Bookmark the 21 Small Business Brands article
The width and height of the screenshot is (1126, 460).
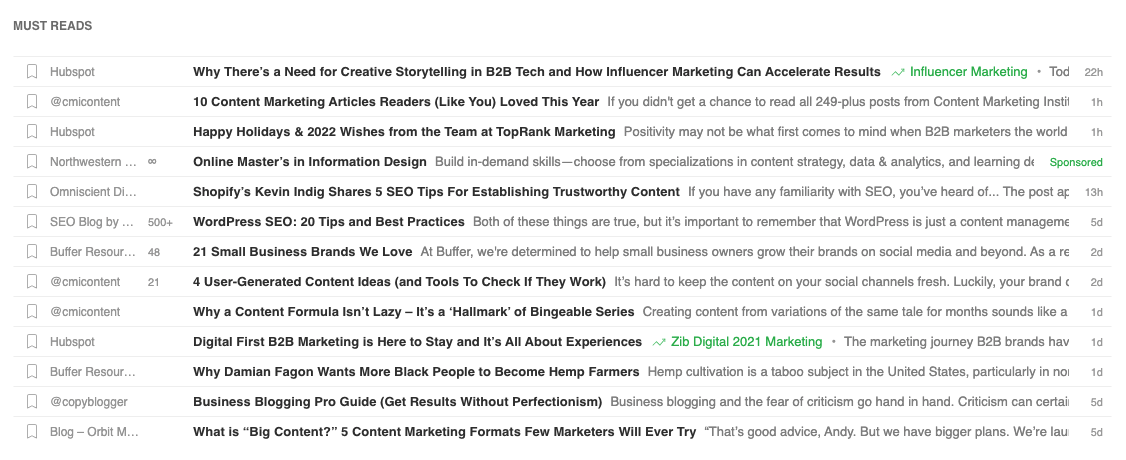(32, 252)
